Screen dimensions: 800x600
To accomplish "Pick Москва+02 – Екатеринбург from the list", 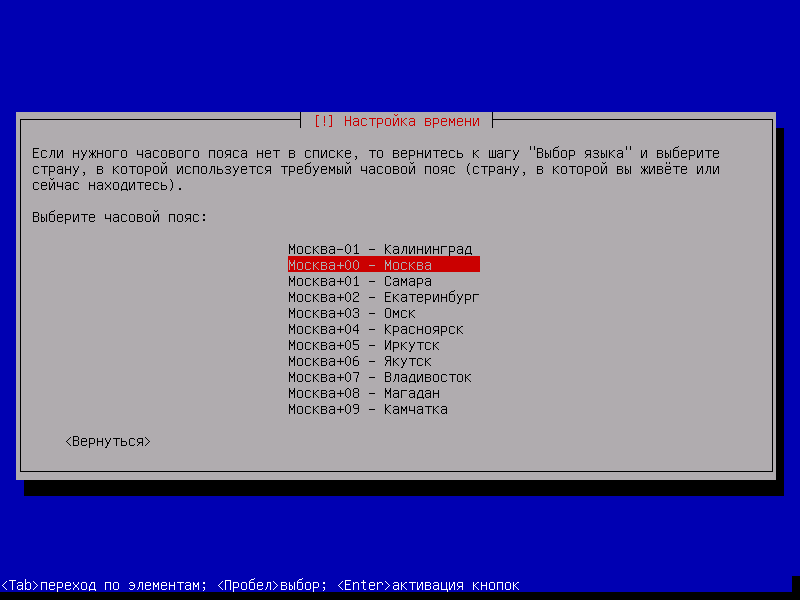I will (x=384, y=297).
